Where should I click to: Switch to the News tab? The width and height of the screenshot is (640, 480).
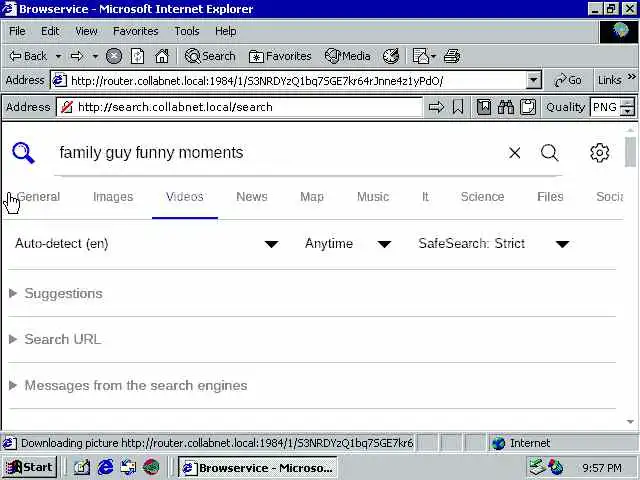pos(252,197)
